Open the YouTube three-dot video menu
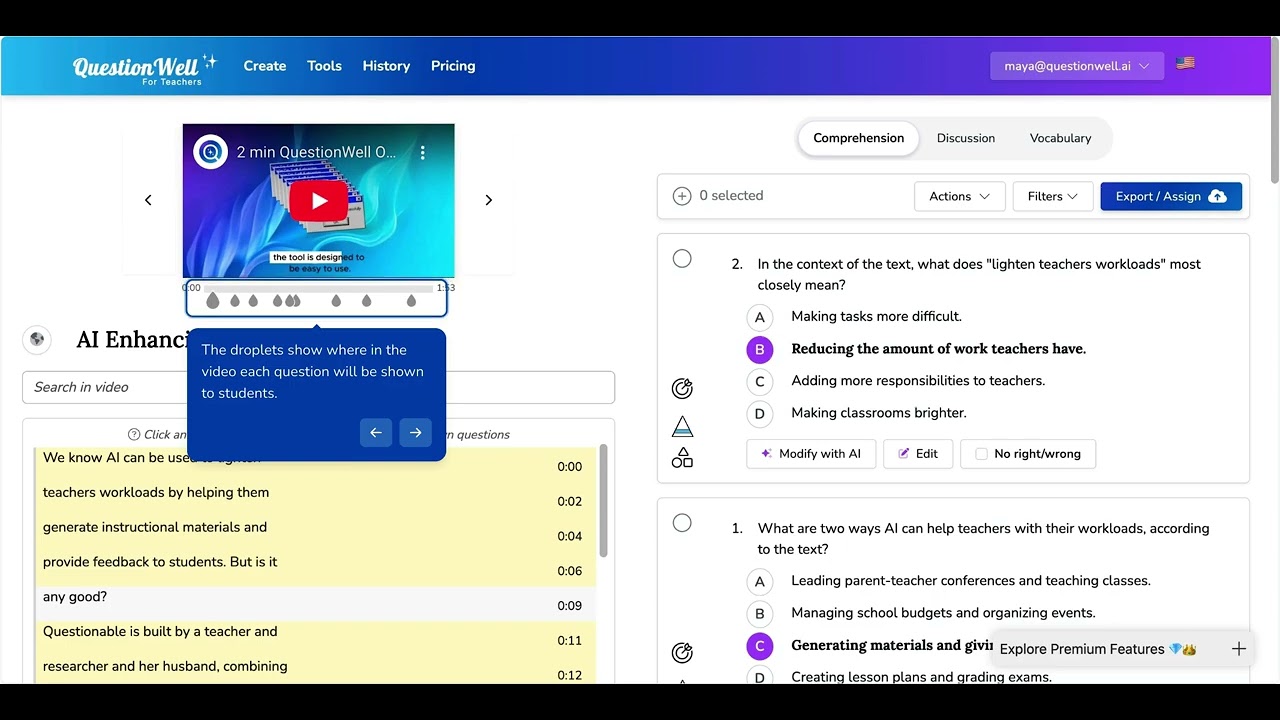 click(x=423, y=153)
